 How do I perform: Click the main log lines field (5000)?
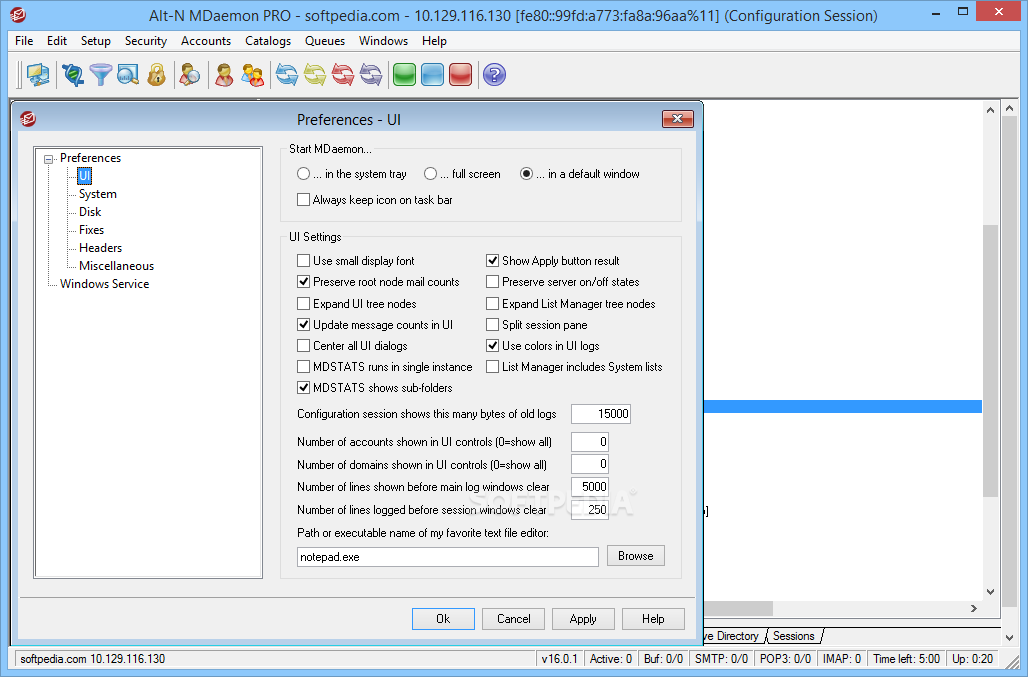coord(589,487)
